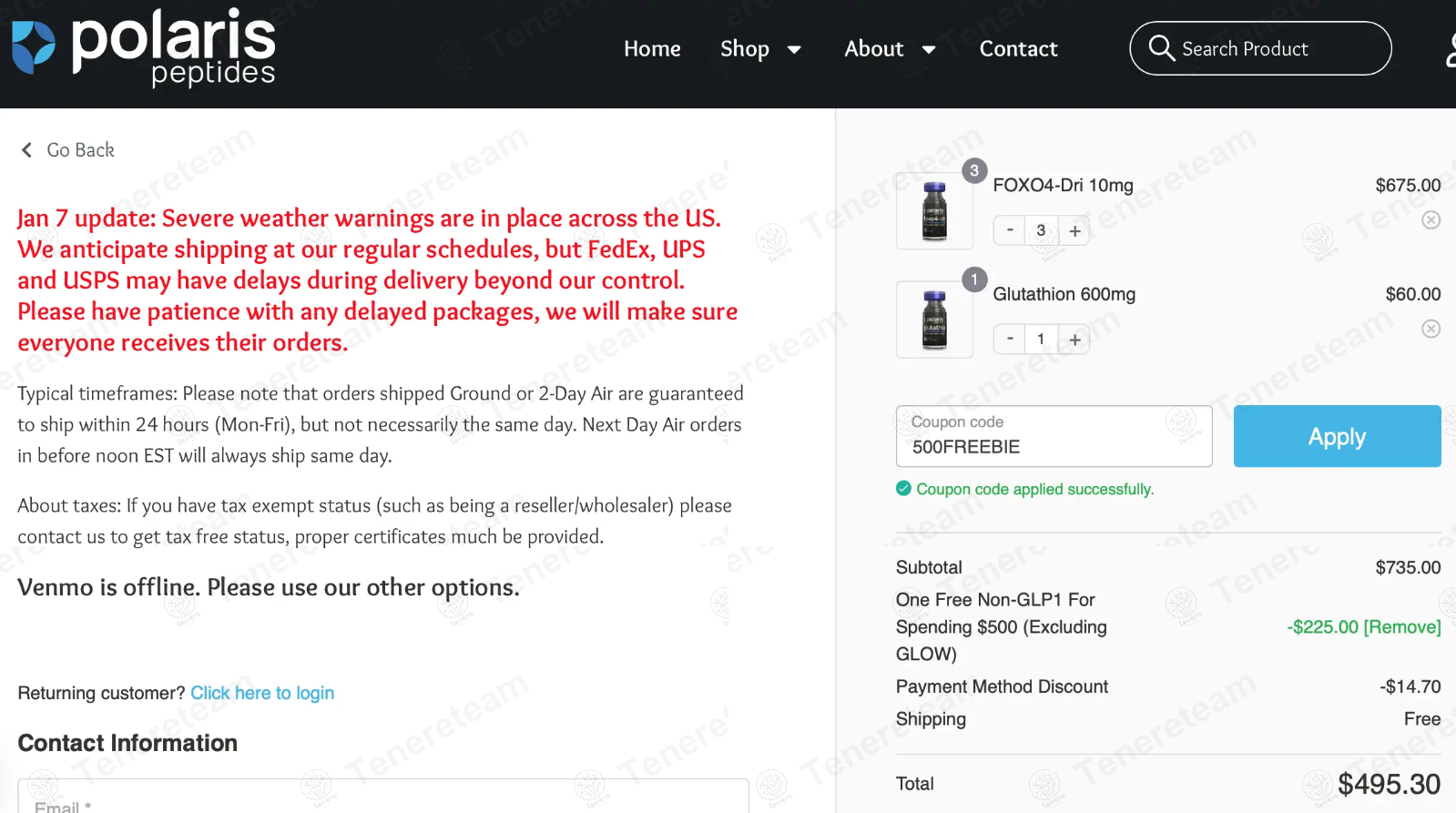Open the Contact page
The image size is (1456, 813).
(1018, 49)
